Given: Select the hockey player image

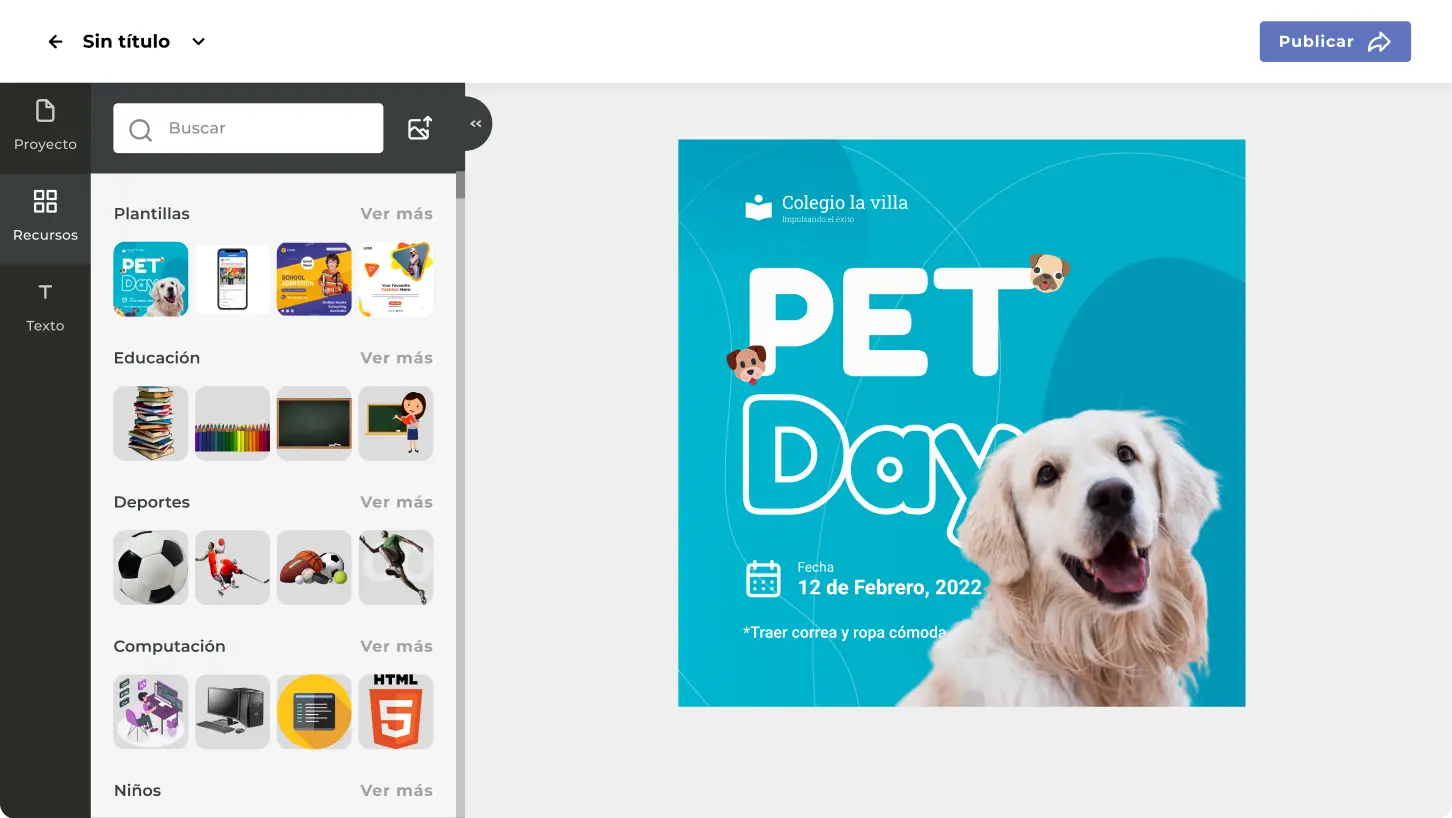Looking at the screenshot, I should 232,567.
